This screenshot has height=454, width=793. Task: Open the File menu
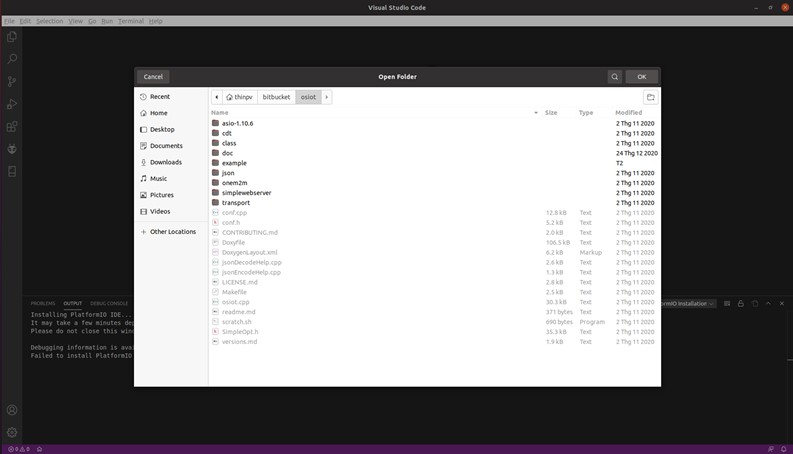tap(9, 21)
